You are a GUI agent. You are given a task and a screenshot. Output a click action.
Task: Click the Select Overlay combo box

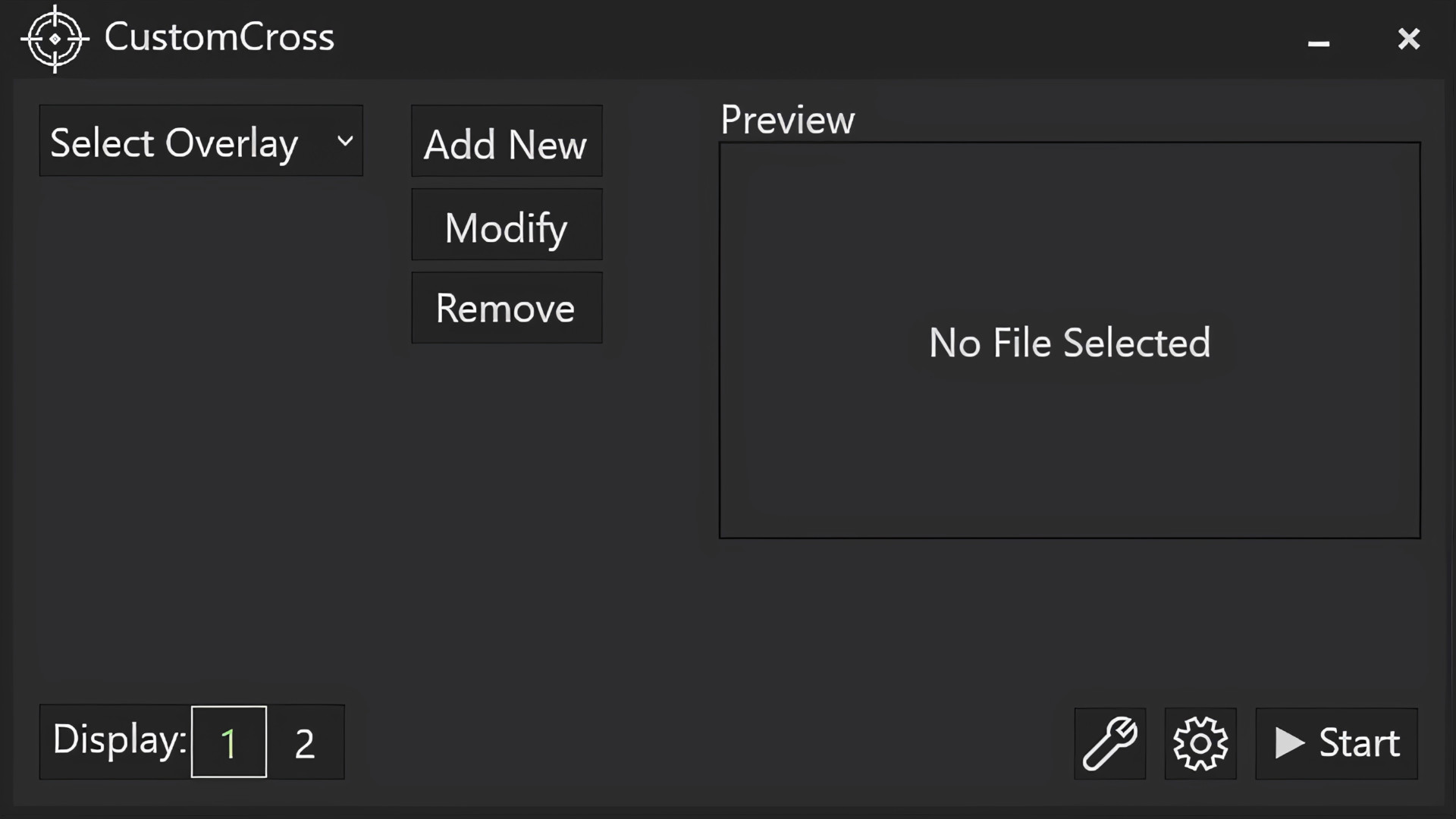201,141
